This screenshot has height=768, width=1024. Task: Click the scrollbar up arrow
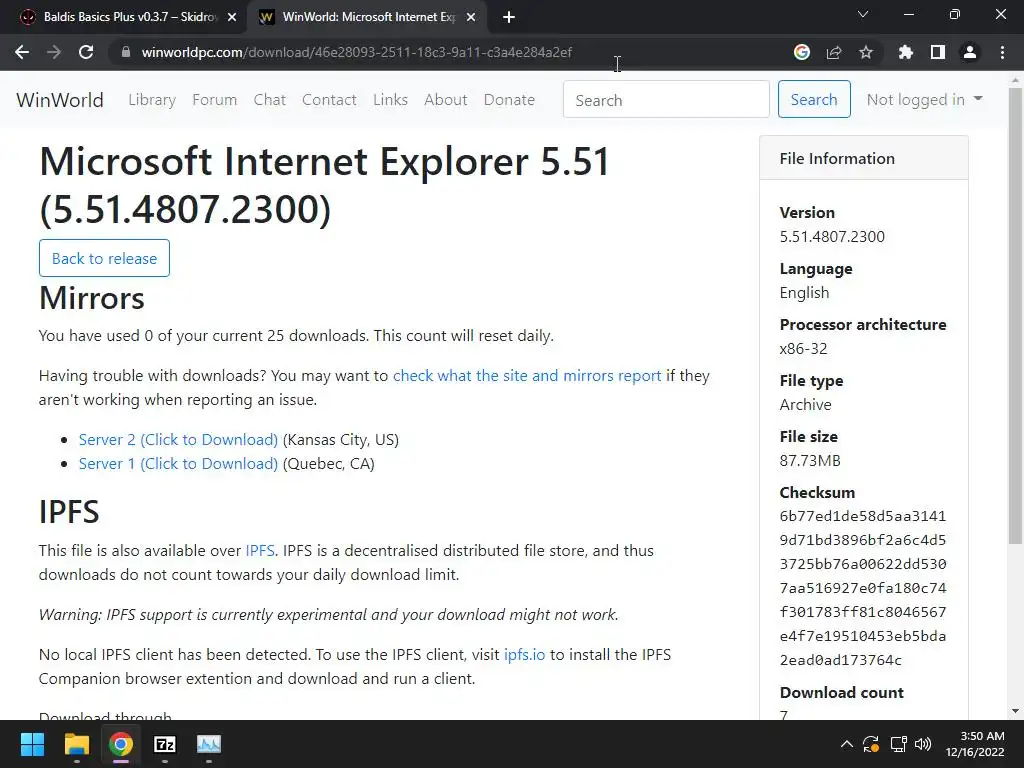[1016, 81]
